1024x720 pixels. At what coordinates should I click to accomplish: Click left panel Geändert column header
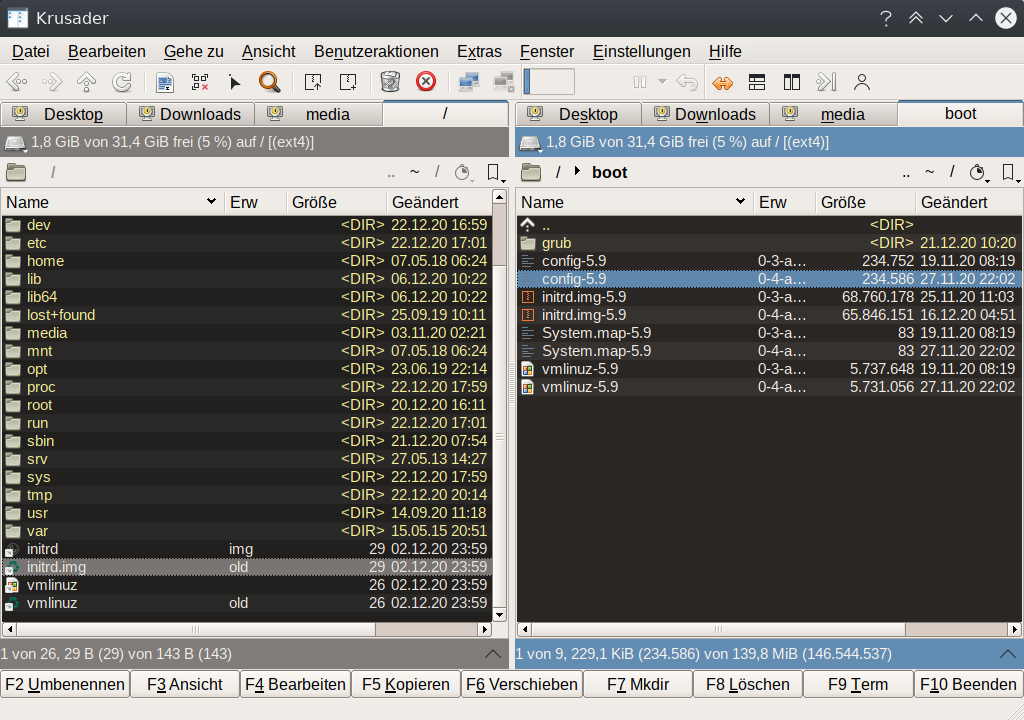point(439,203)
